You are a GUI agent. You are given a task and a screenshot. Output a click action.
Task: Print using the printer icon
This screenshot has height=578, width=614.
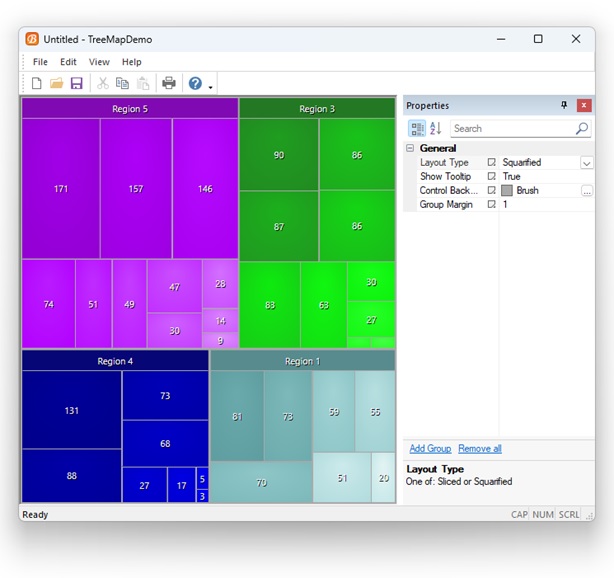[x=169, y=83]
